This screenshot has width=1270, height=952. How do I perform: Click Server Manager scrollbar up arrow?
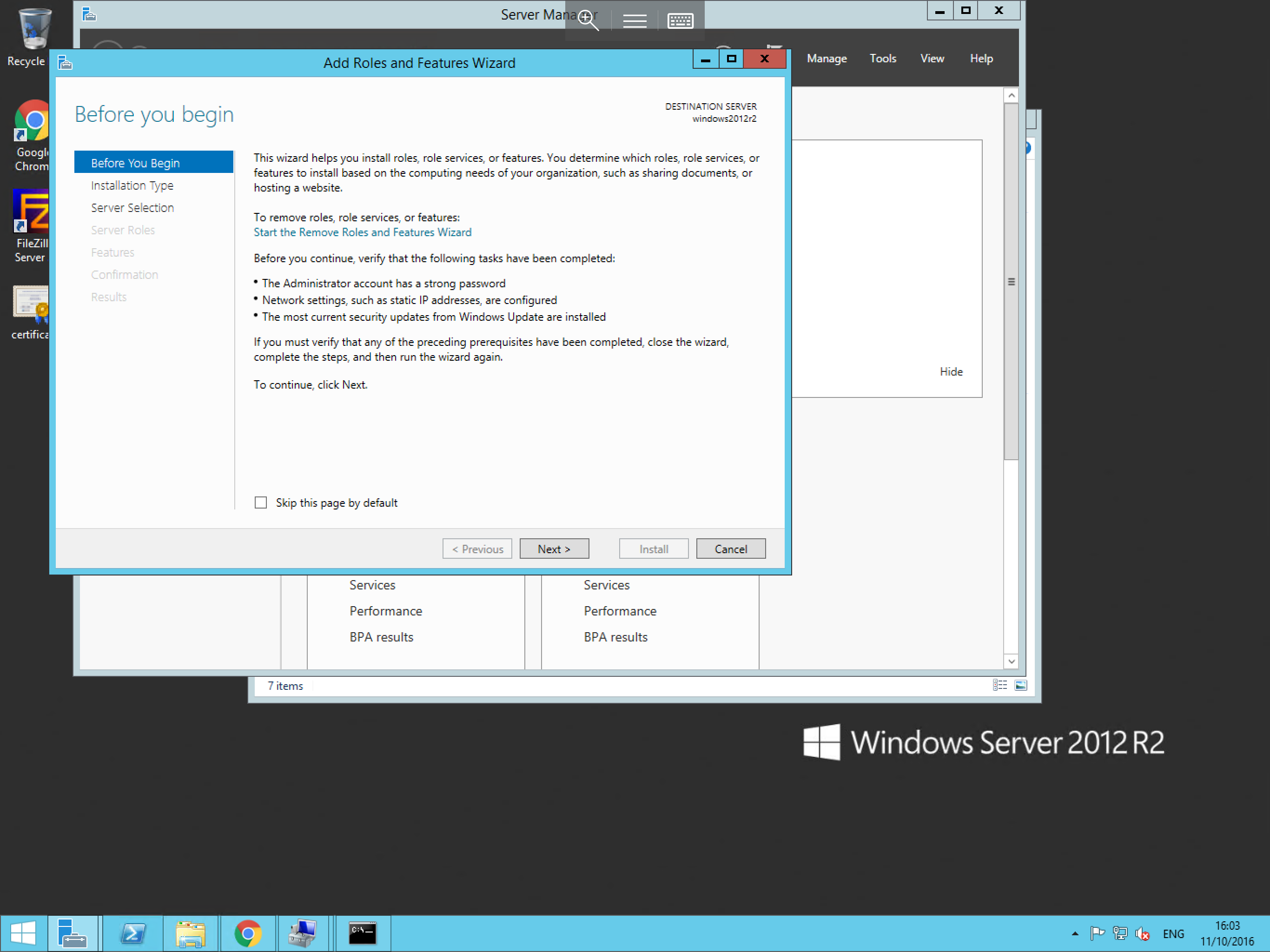1011,95
